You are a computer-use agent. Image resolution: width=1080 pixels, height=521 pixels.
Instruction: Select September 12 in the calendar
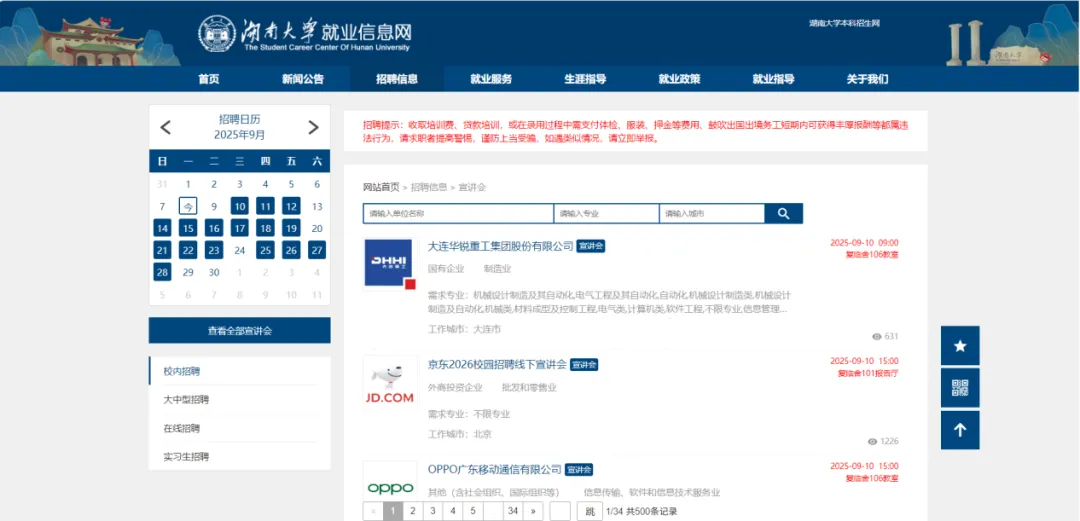click(291, 206)
